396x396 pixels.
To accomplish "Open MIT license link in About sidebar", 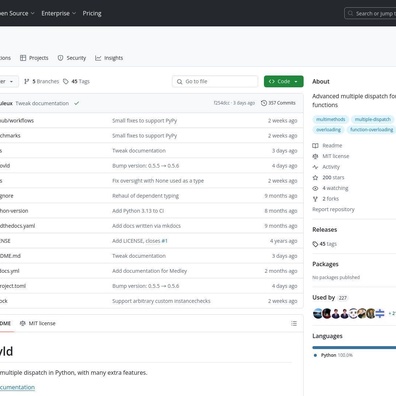I will pos(336,156).
